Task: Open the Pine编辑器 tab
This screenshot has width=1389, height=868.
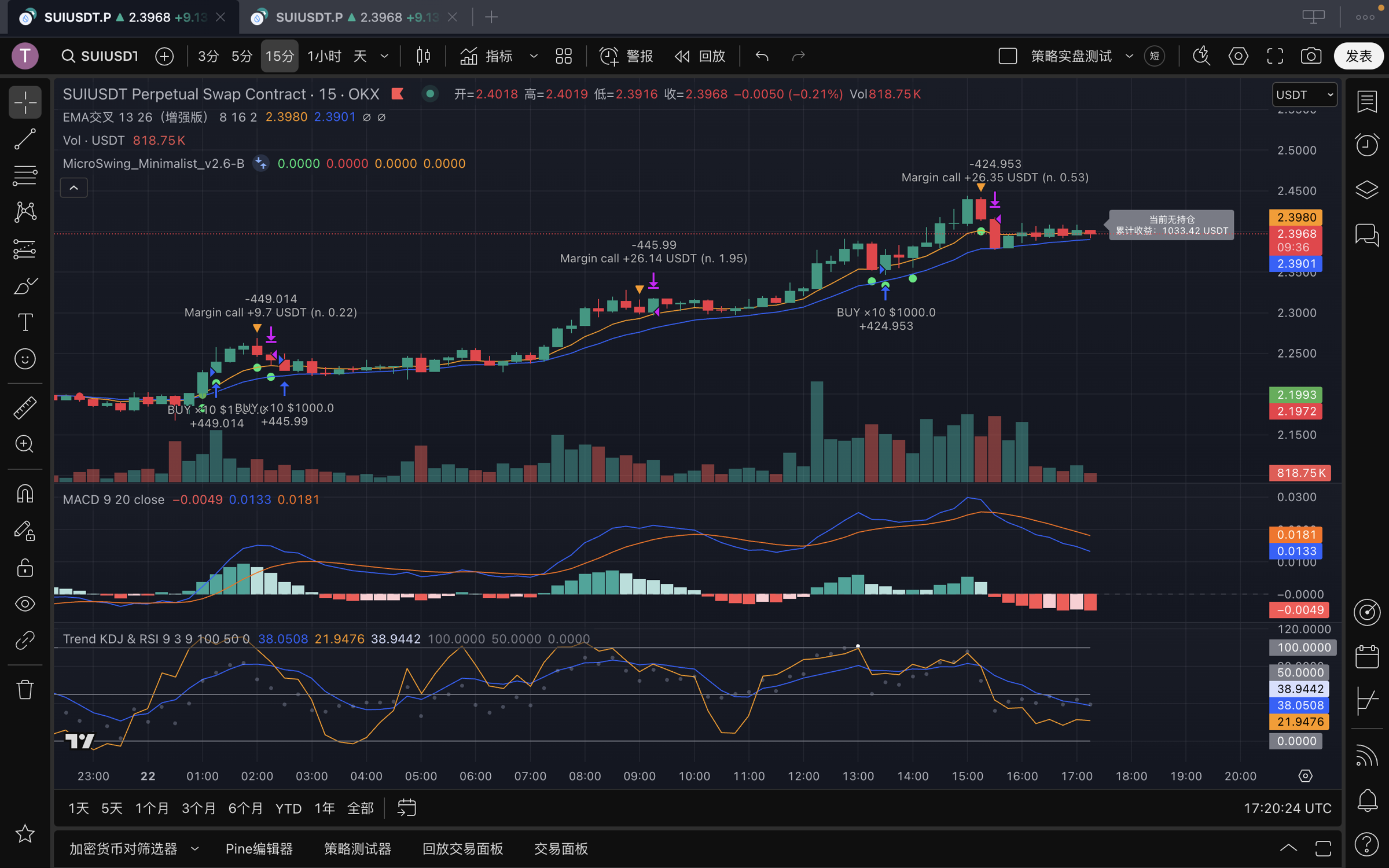Action: pyautogui.click(x=259, y=848)
